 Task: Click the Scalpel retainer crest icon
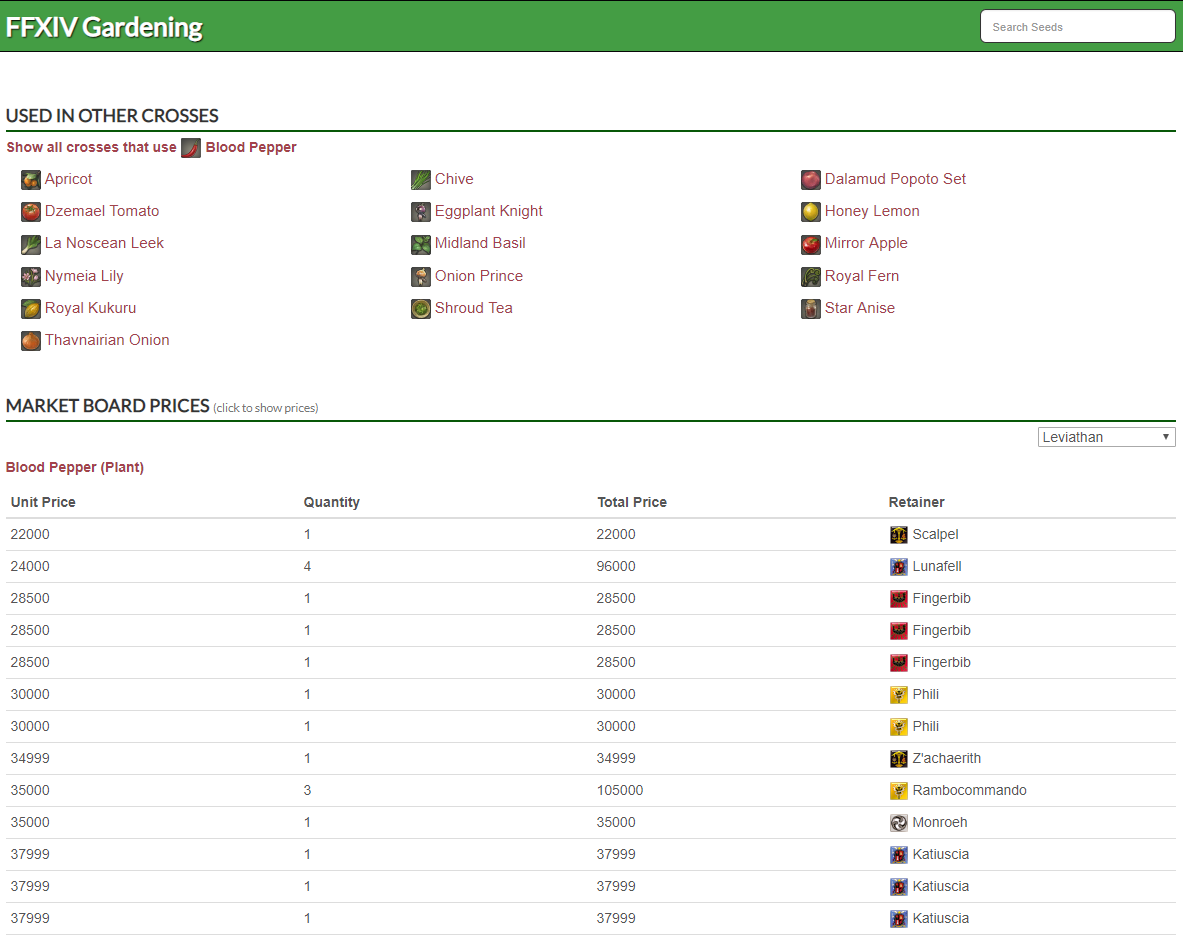(899, 535)
